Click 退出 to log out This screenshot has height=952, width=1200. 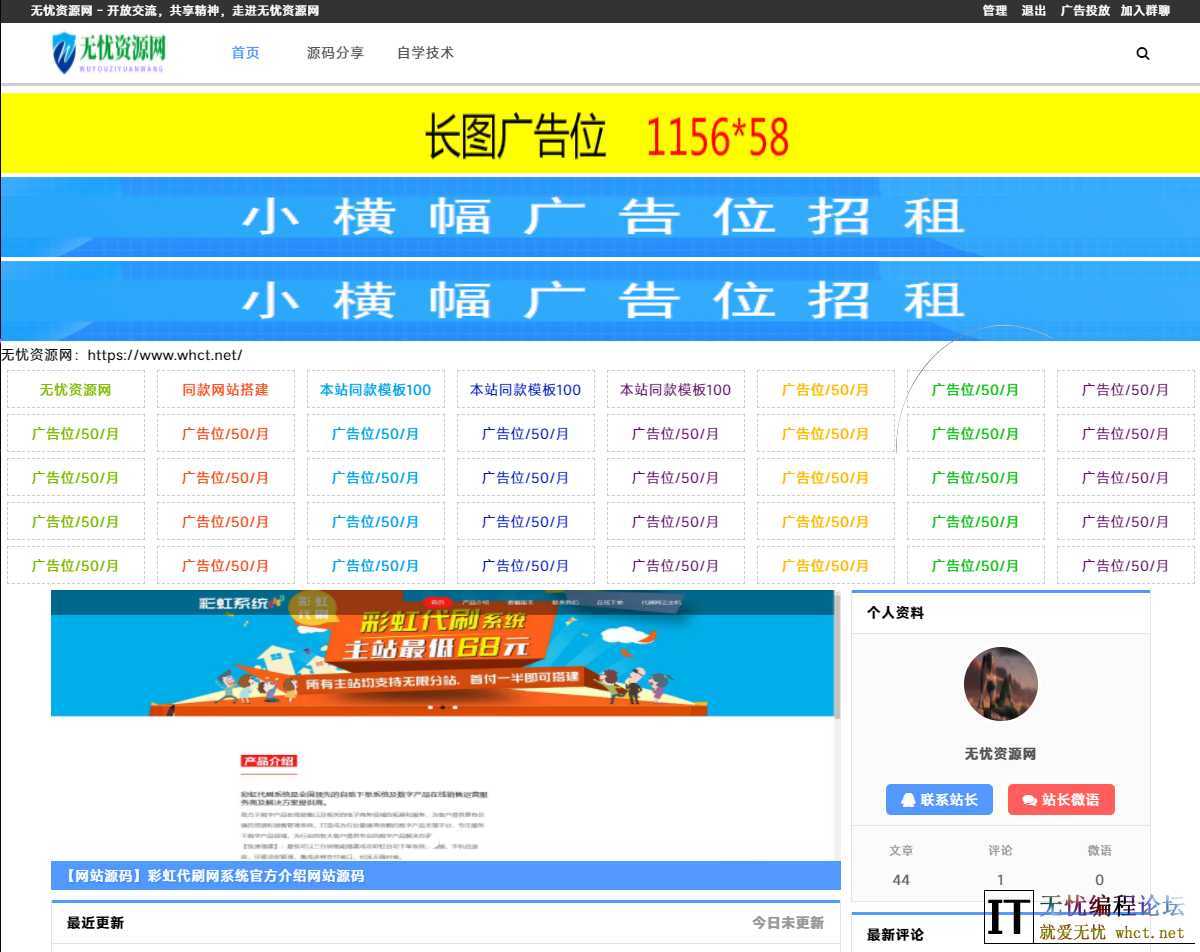pyautogui.click(x=1033, y=11)
